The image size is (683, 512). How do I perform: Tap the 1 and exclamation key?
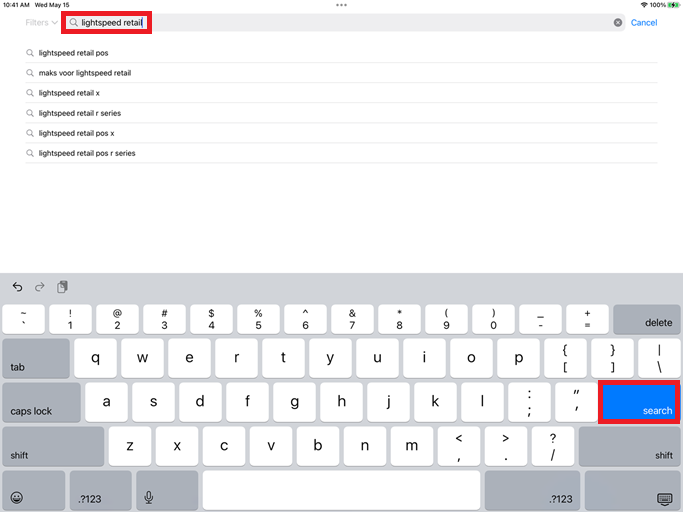(x=71, y=319)
